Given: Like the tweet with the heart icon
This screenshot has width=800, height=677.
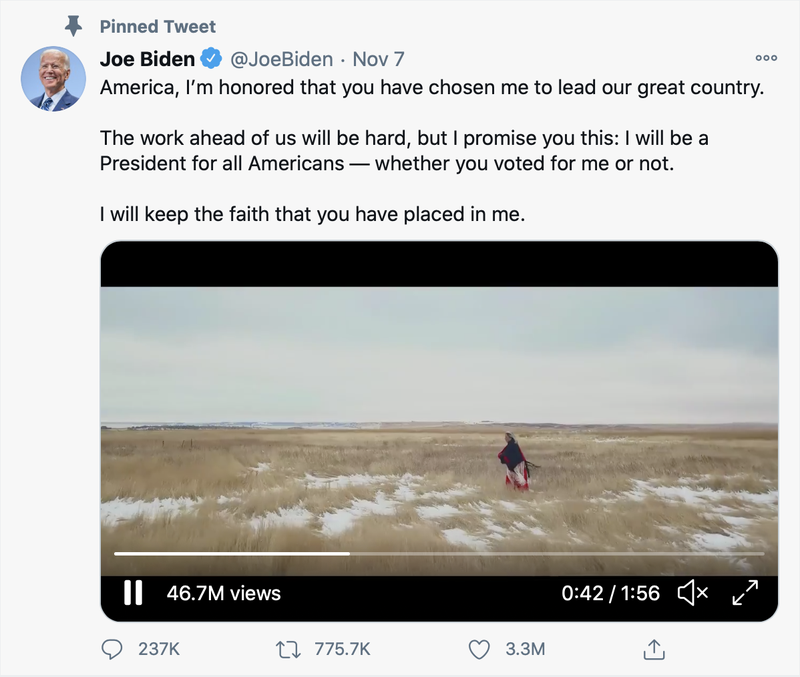Looking at the screenshot, I should 480,649.
